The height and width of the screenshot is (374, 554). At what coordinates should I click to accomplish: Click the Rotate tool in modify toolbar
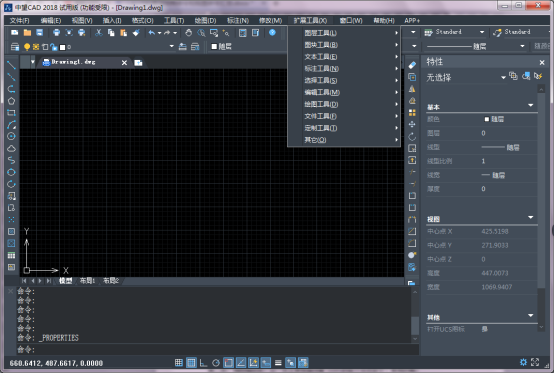pos(412,136)
